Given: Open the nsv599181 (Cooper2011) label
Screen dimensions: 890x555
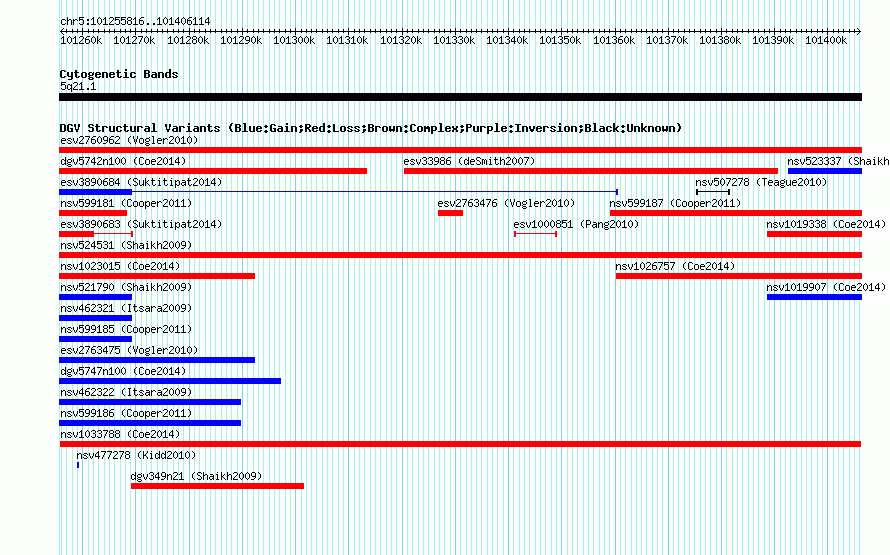Looking at the screenshot, I should 126,203.
